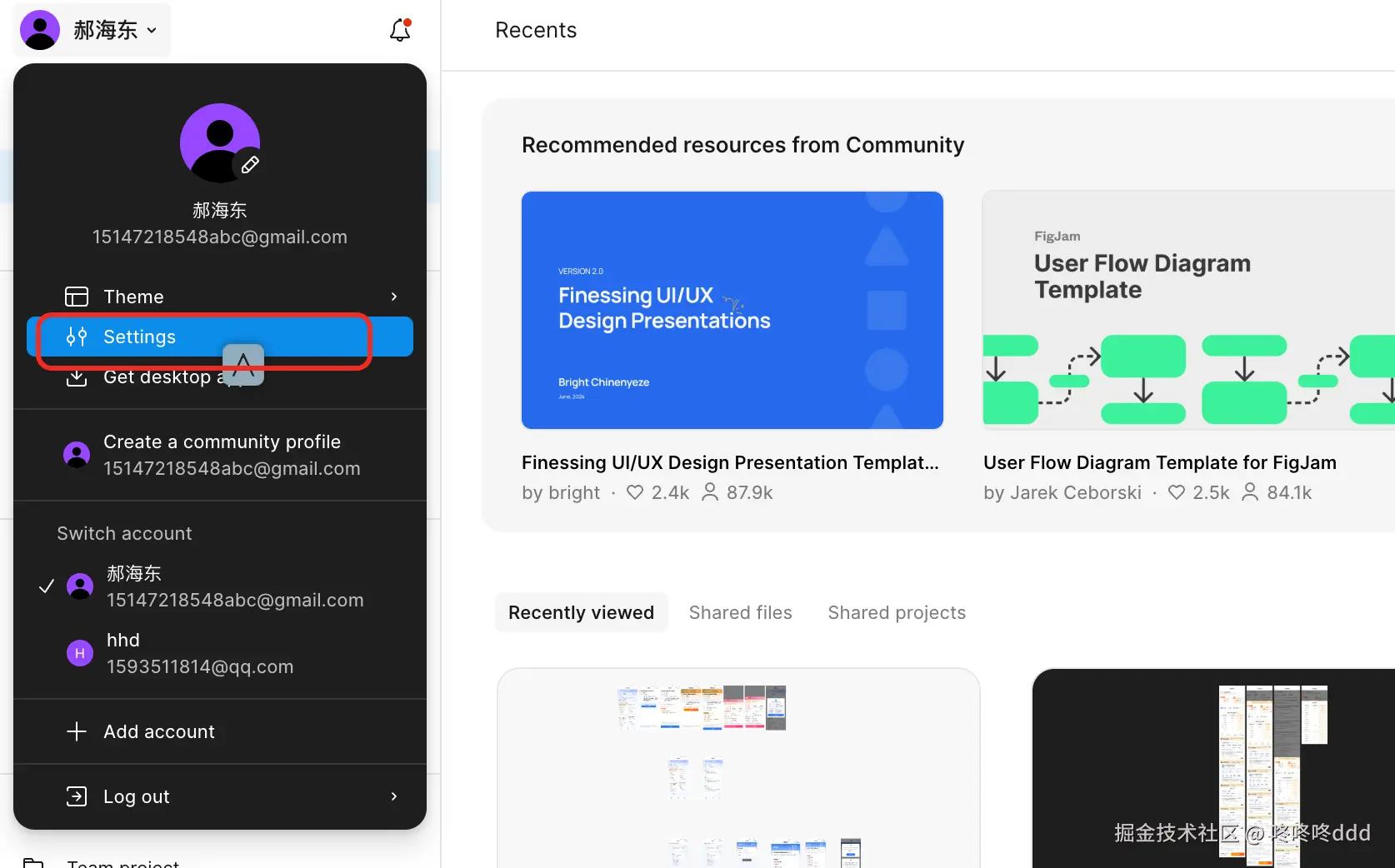Click Recommended resources from Community heading
1395x868 pixels.
[742, 145]
